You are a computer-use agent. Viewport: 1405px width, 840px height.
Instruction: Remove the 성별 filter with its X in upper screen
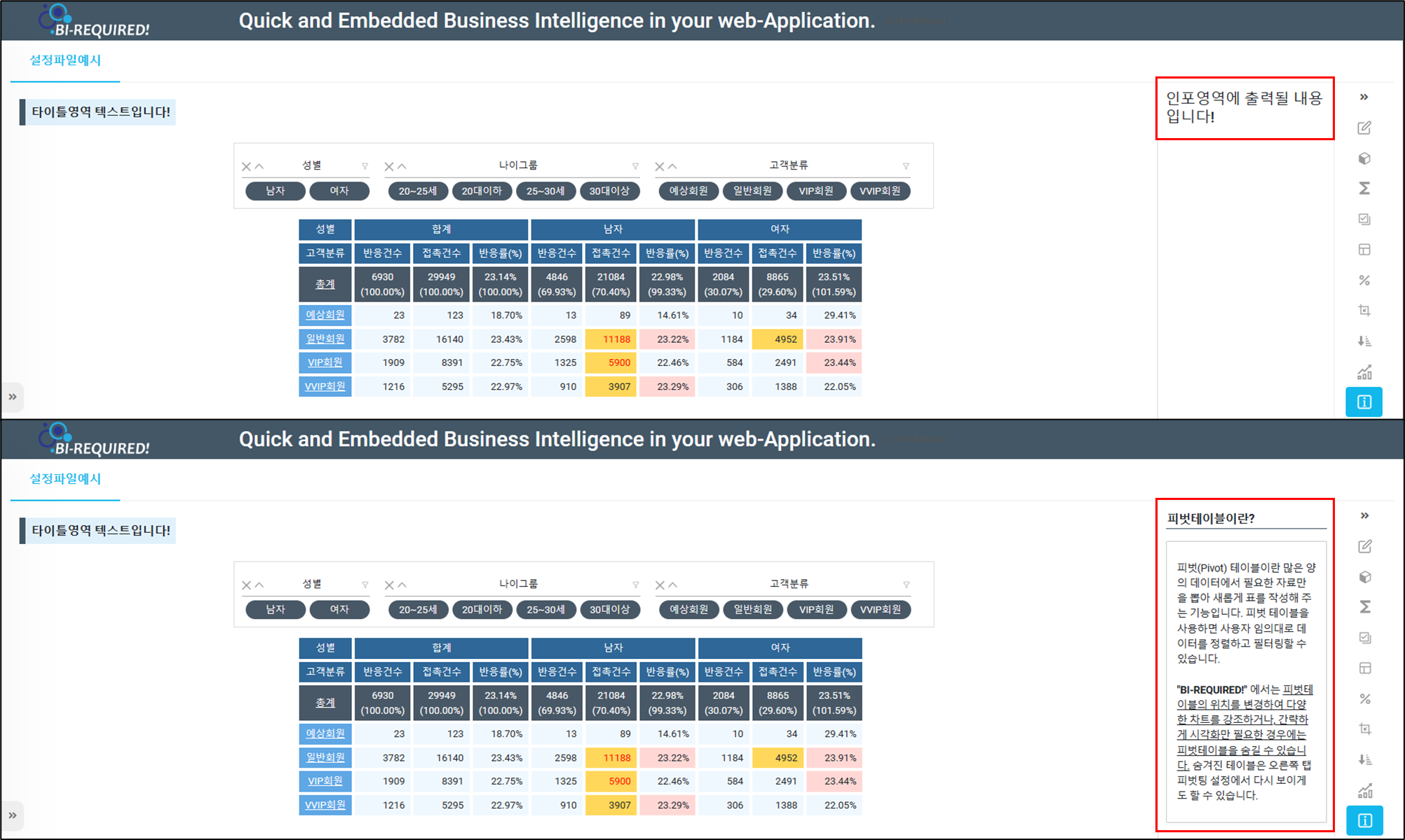[x=246, y=167]
